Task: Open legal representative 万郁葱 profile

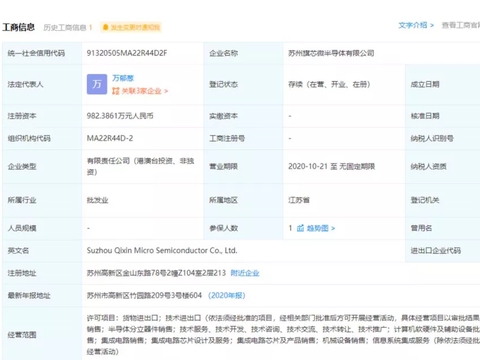Action: (123, 78)
